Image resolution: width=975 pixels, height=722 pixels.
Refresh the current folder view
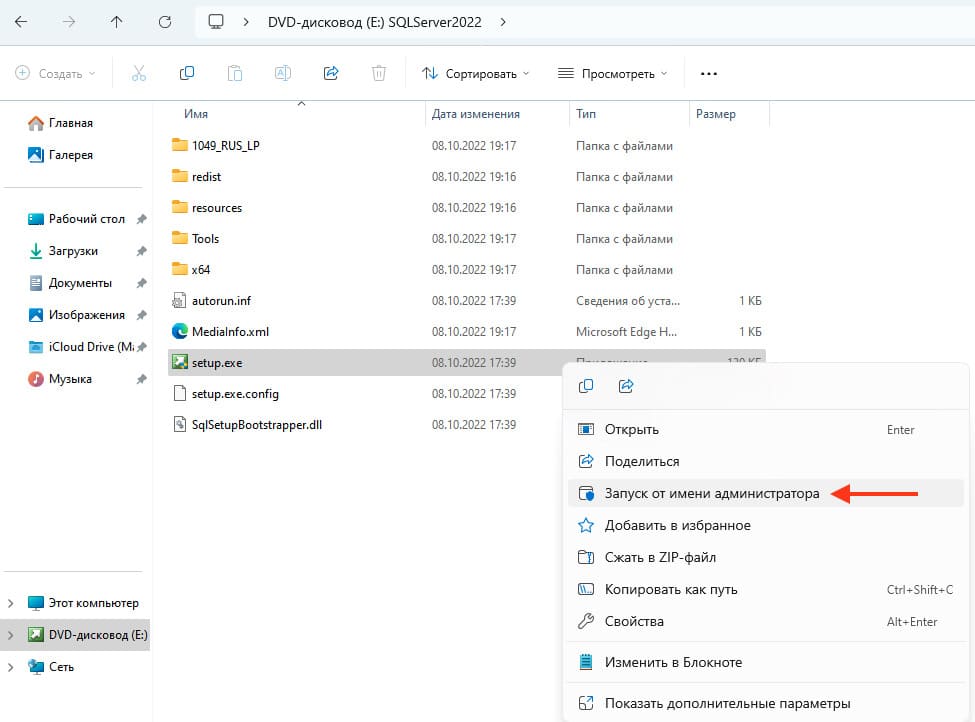(165, 22)
